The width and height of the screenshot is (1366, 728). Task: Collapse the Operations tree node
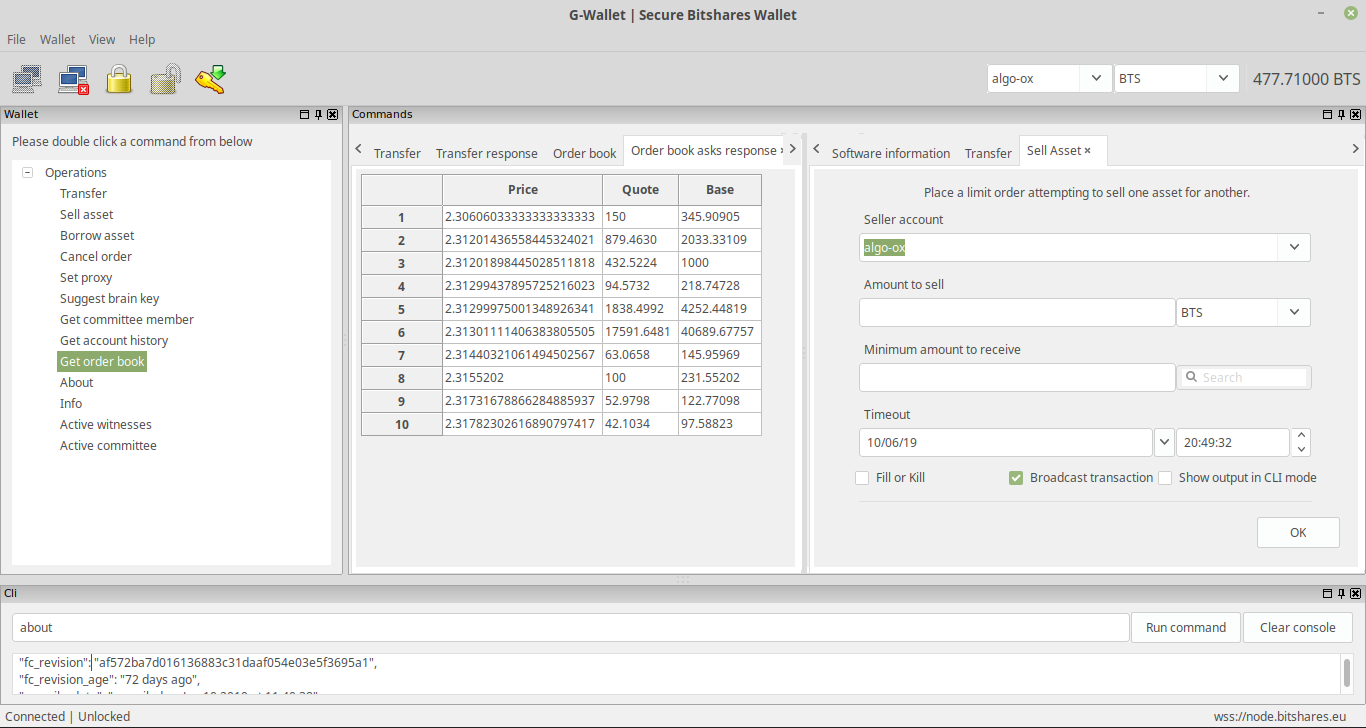click(x=28, y=172)
